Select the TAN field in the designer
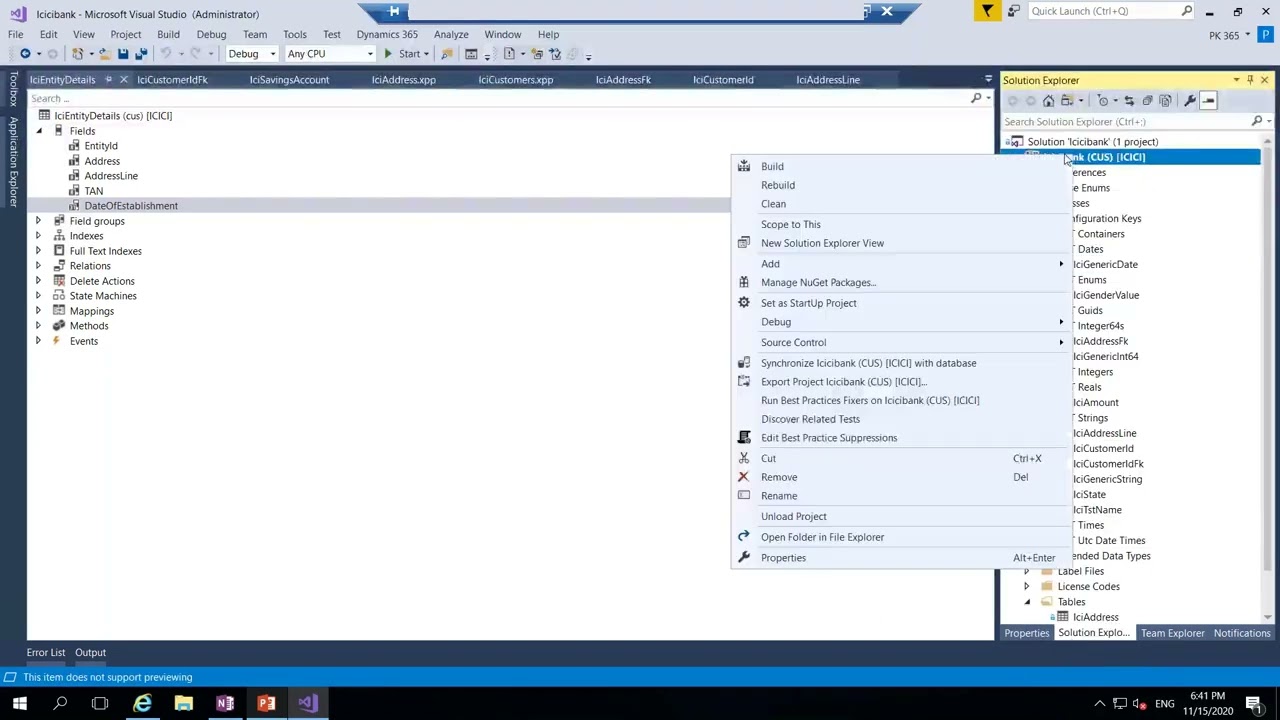1280x720 pixels. [x=94, y=191]
